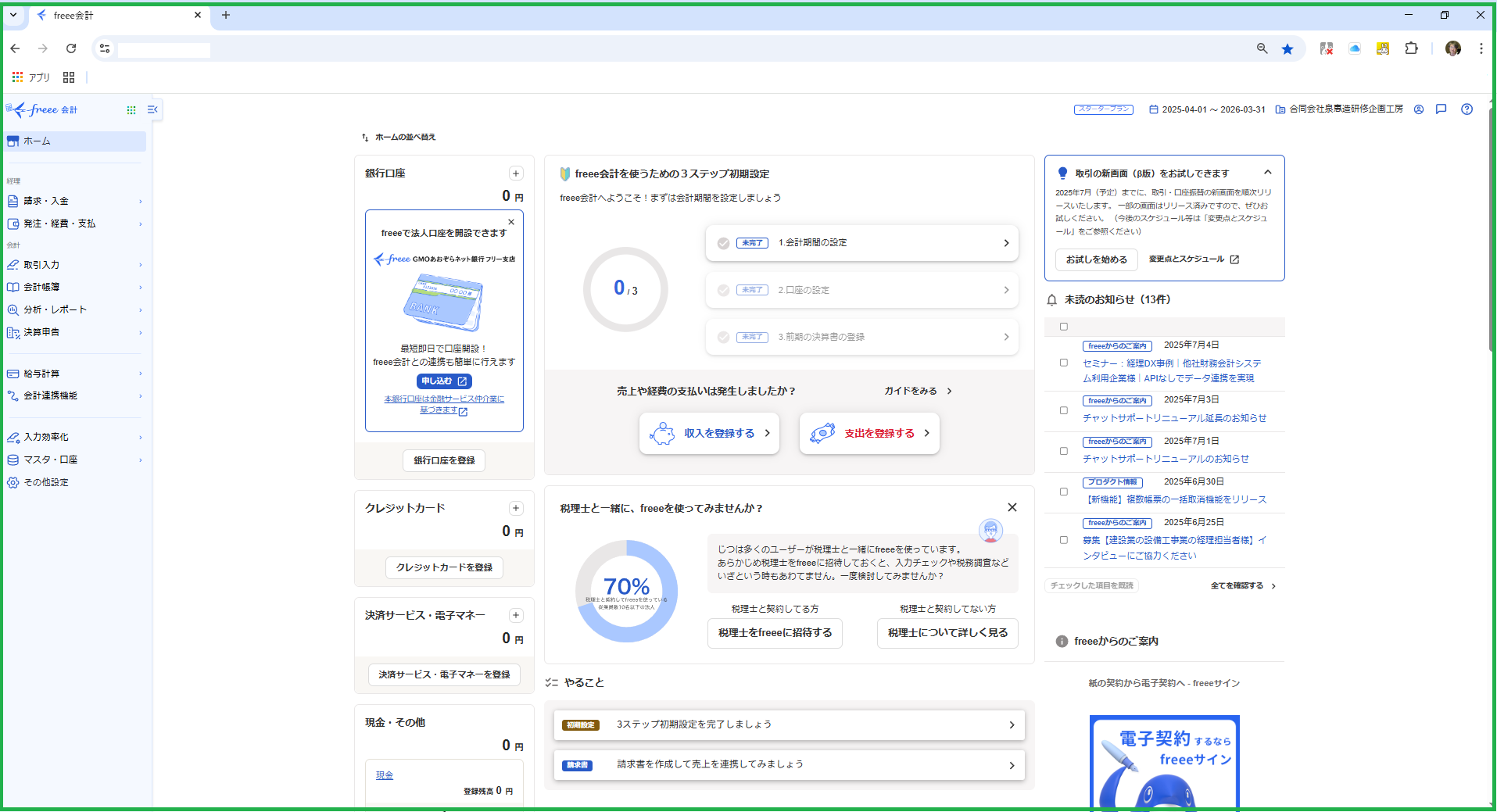Image resolution: width=1497 pixels, height=812 pixels.
Task: Check the 2025年7月4日 セミナー notification checkbox
Action: pyautogui.click(x=1064, y=363)
